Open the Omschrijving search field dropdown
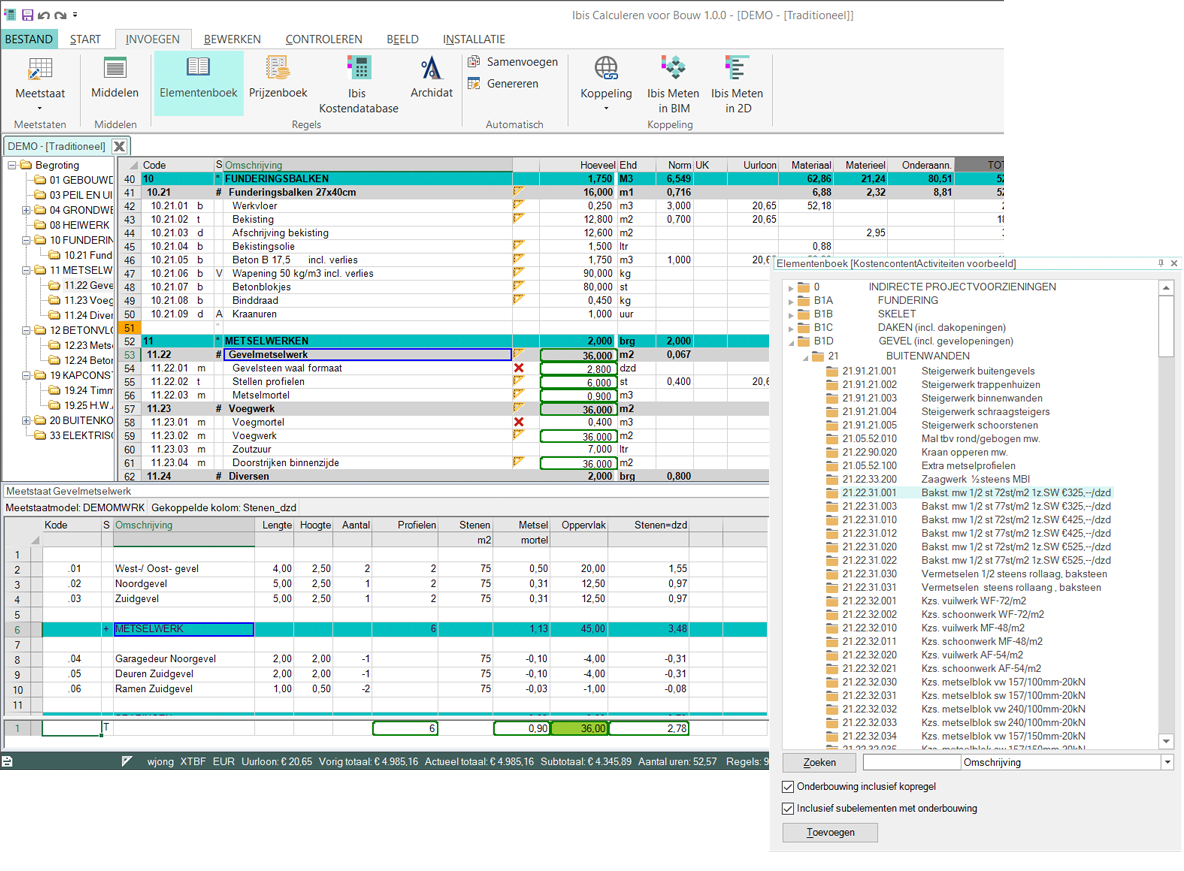The width and height of the screenshot is (1184, 871). click(1168, 762)
